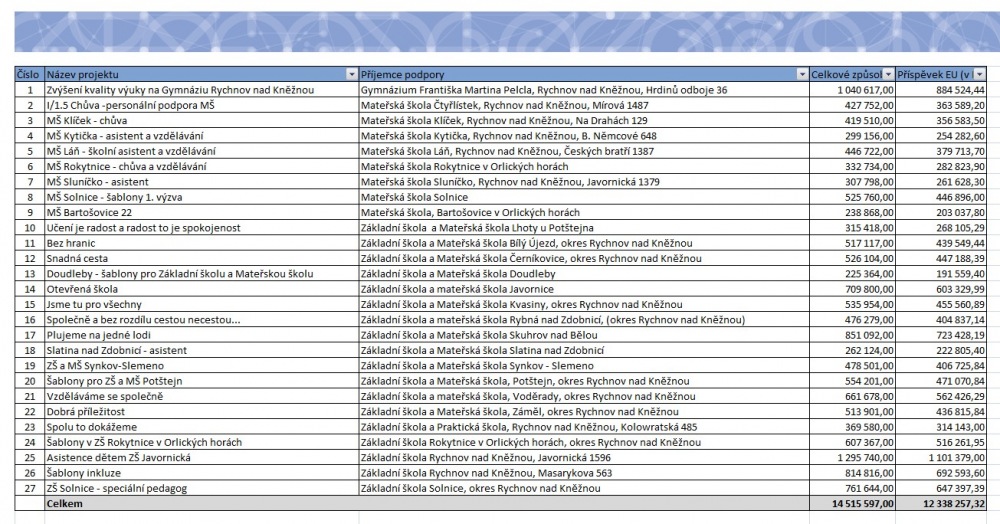Click recipient 'Mateřská škola, Bartošovice v Orlických horách'
The image size is (1000, 524).
584,212
